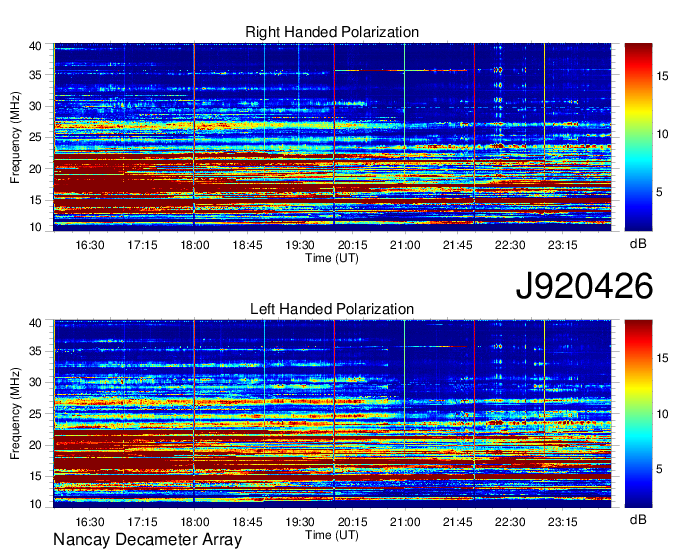Click the 5 dB label on Left Handed color bar
The image size is (680, 552).
[x=659, y=469]
